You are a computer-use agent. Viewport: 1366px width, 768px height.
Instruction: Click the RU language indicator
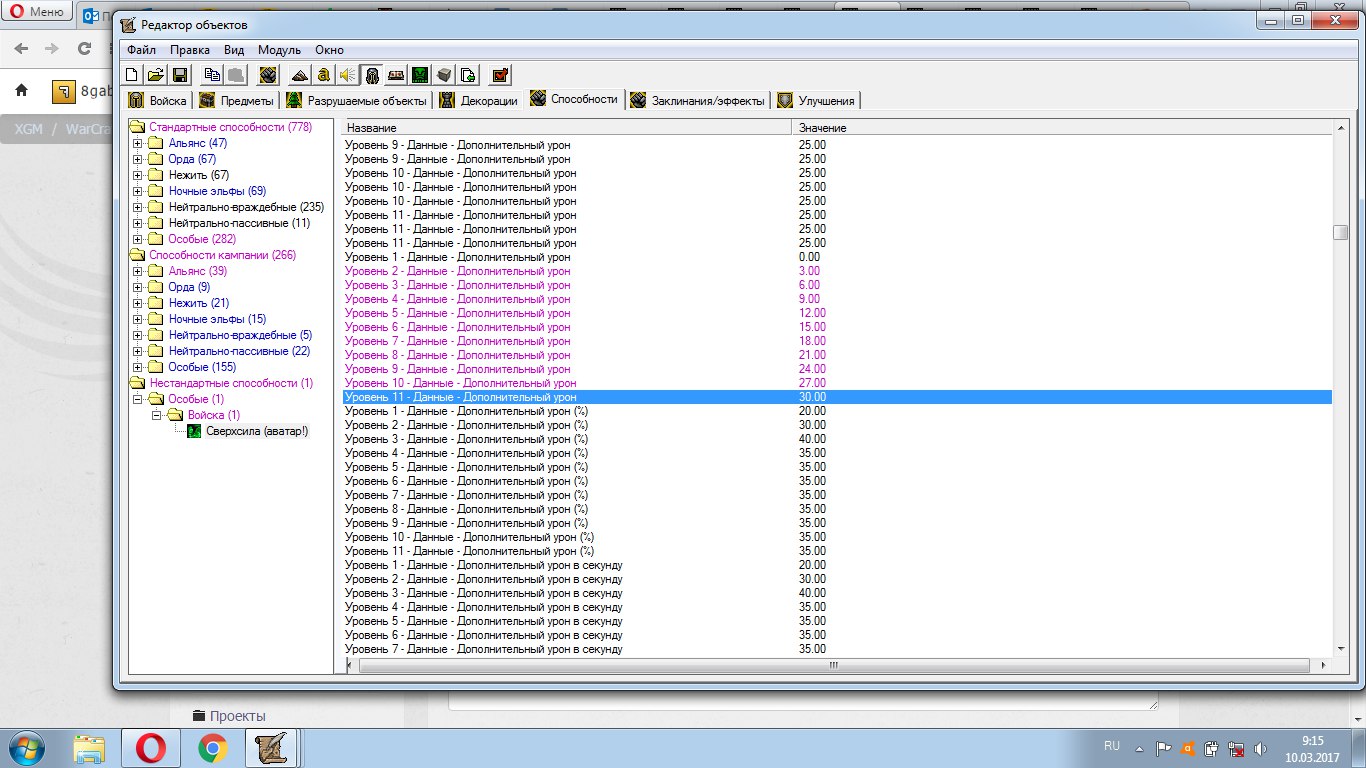pos(1112,746)
